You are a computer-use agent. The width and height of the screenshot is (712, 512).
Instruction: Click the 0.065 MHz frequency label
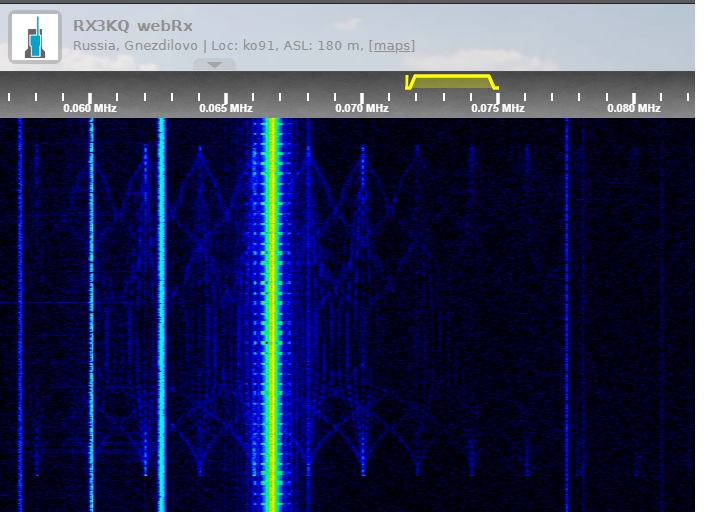pos(226,108)
